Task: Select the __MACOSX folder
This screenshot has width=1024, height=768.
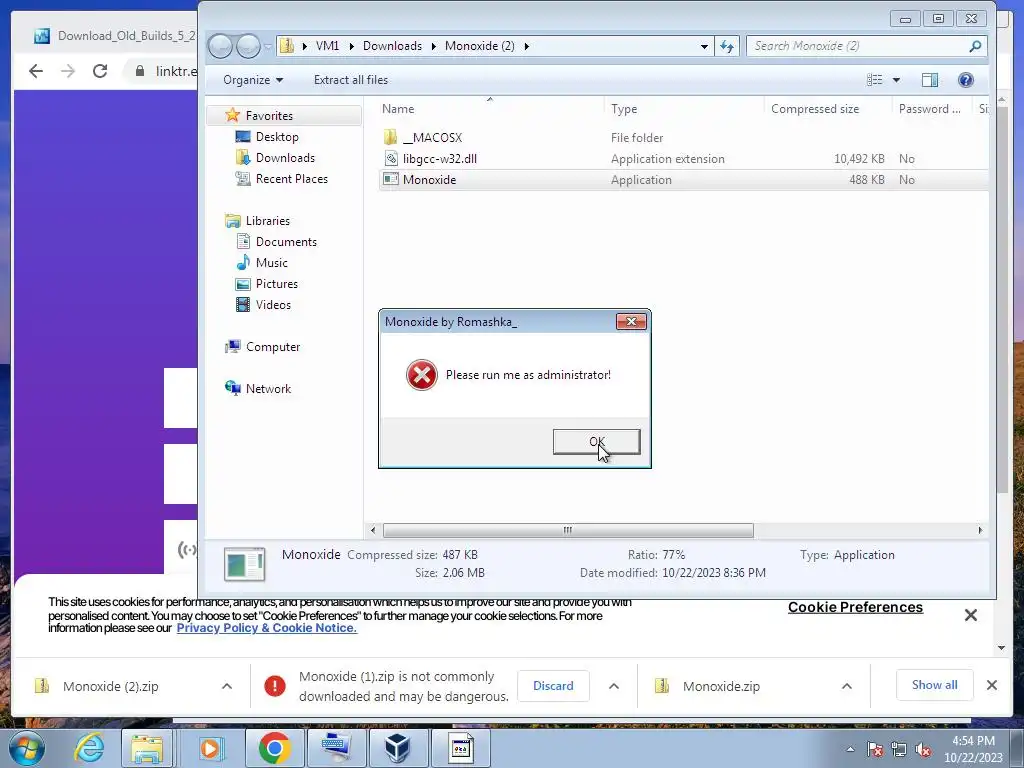Action: coord(432,137)
